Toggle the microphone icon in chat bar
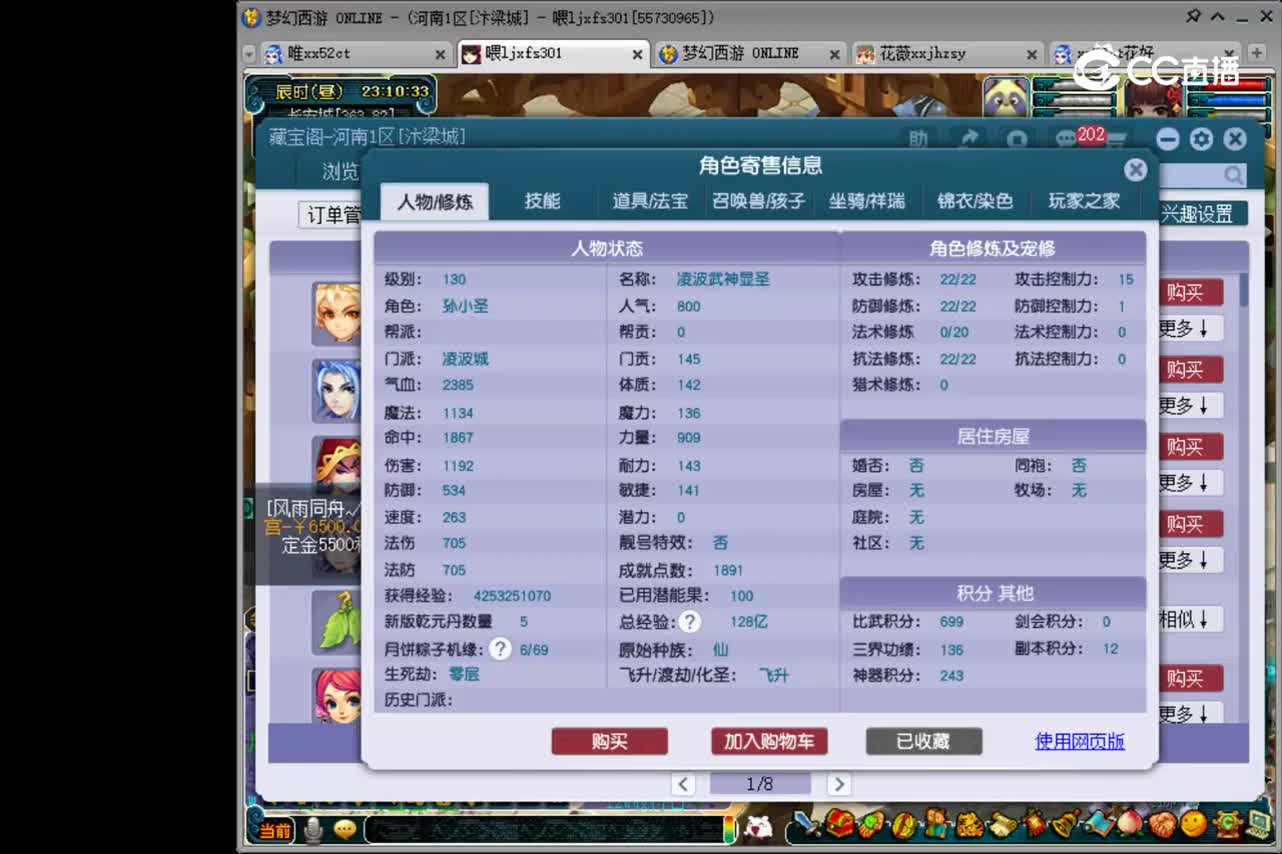 coord(313,829)
